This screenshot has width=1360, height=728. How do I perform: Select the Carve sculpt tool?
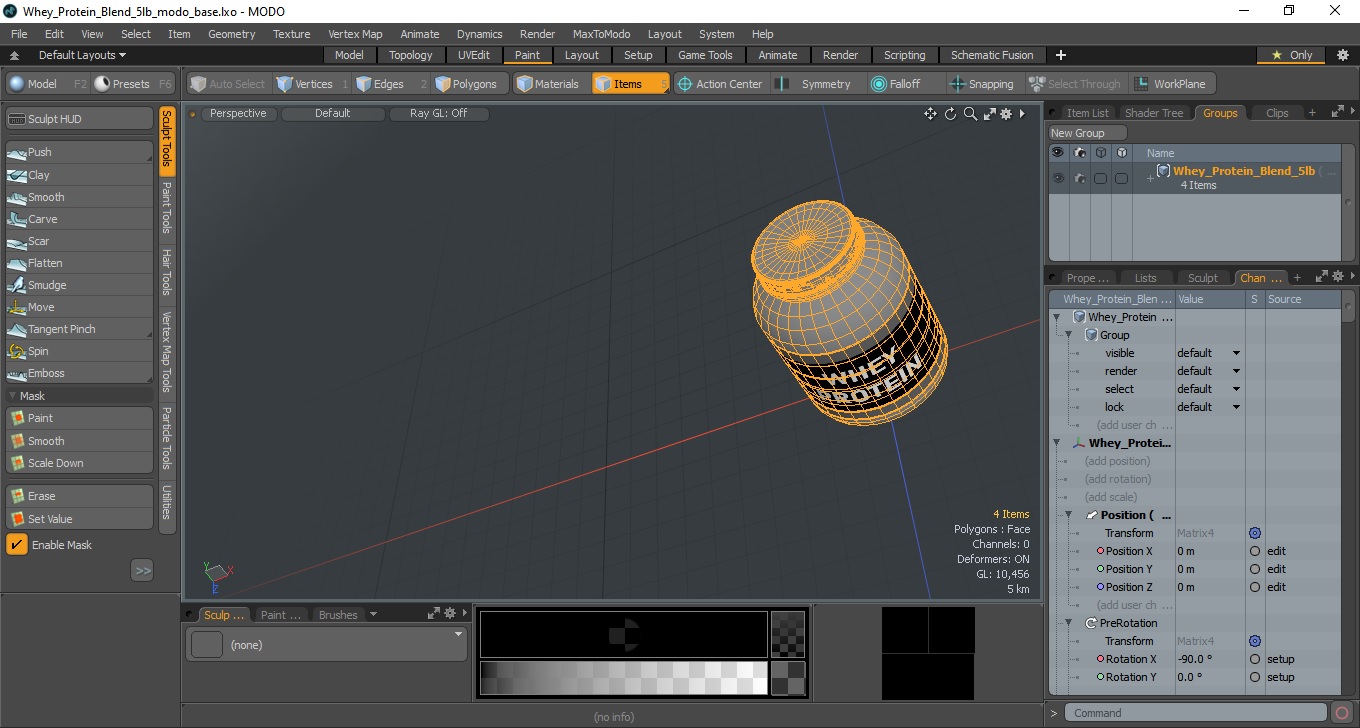pyautogui.click(x=80, y=219)
